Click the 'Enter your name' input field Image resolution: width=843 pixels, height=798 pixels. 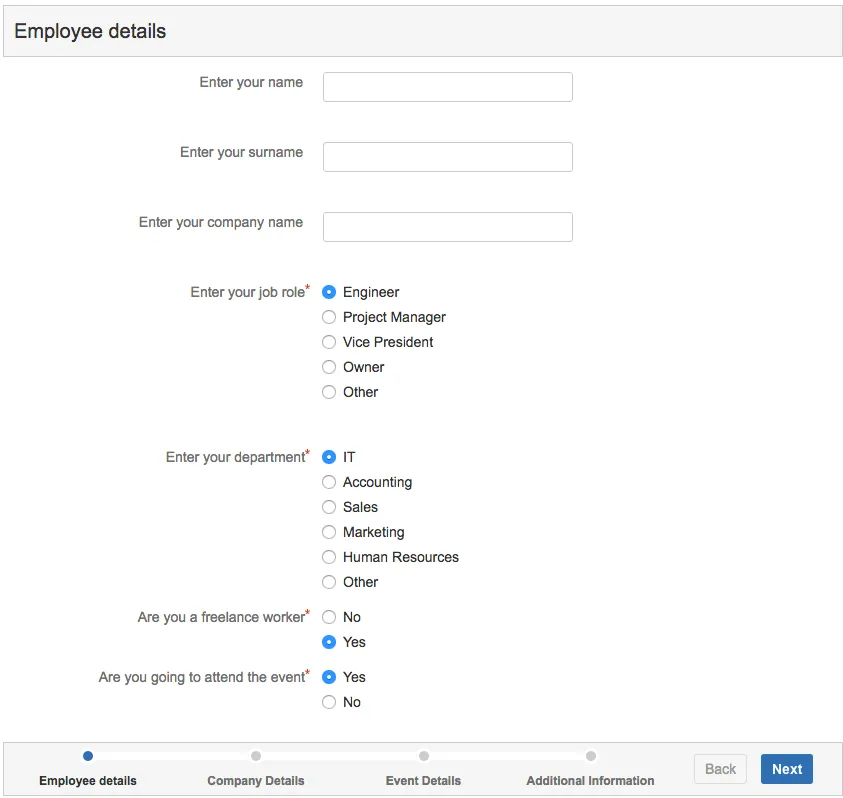(447, 87)
